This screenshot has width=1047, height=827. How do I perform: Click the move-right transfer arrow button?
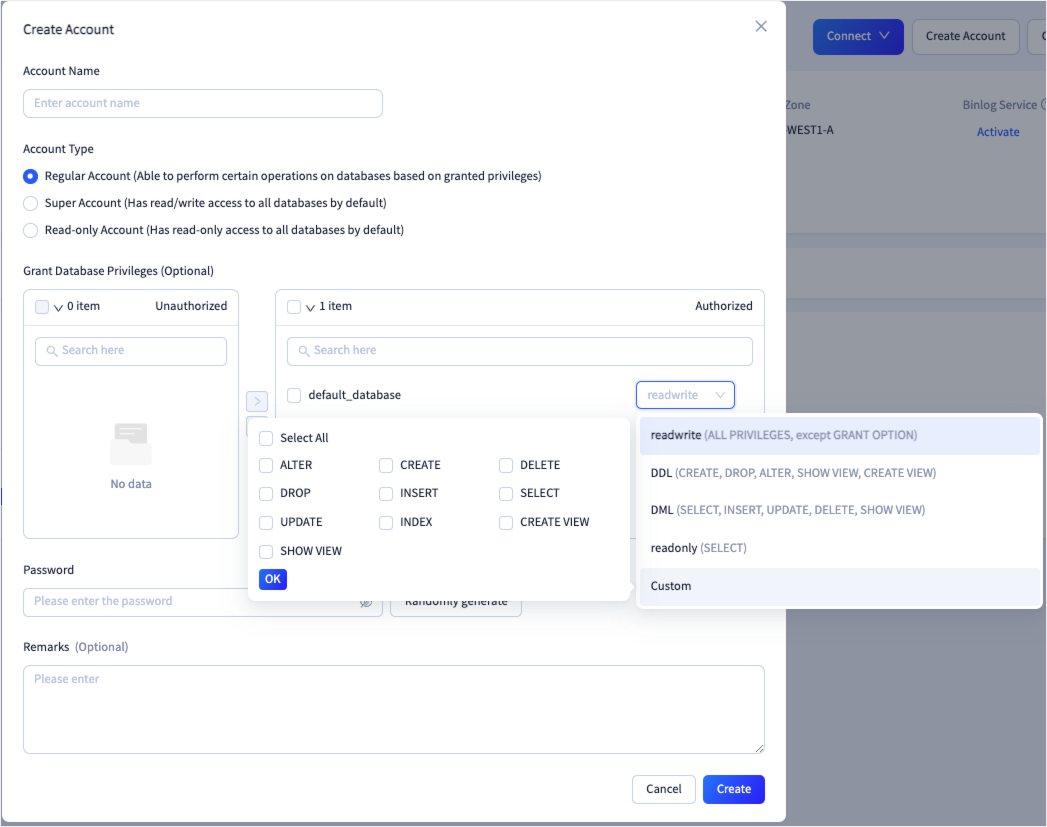[257, 401]
